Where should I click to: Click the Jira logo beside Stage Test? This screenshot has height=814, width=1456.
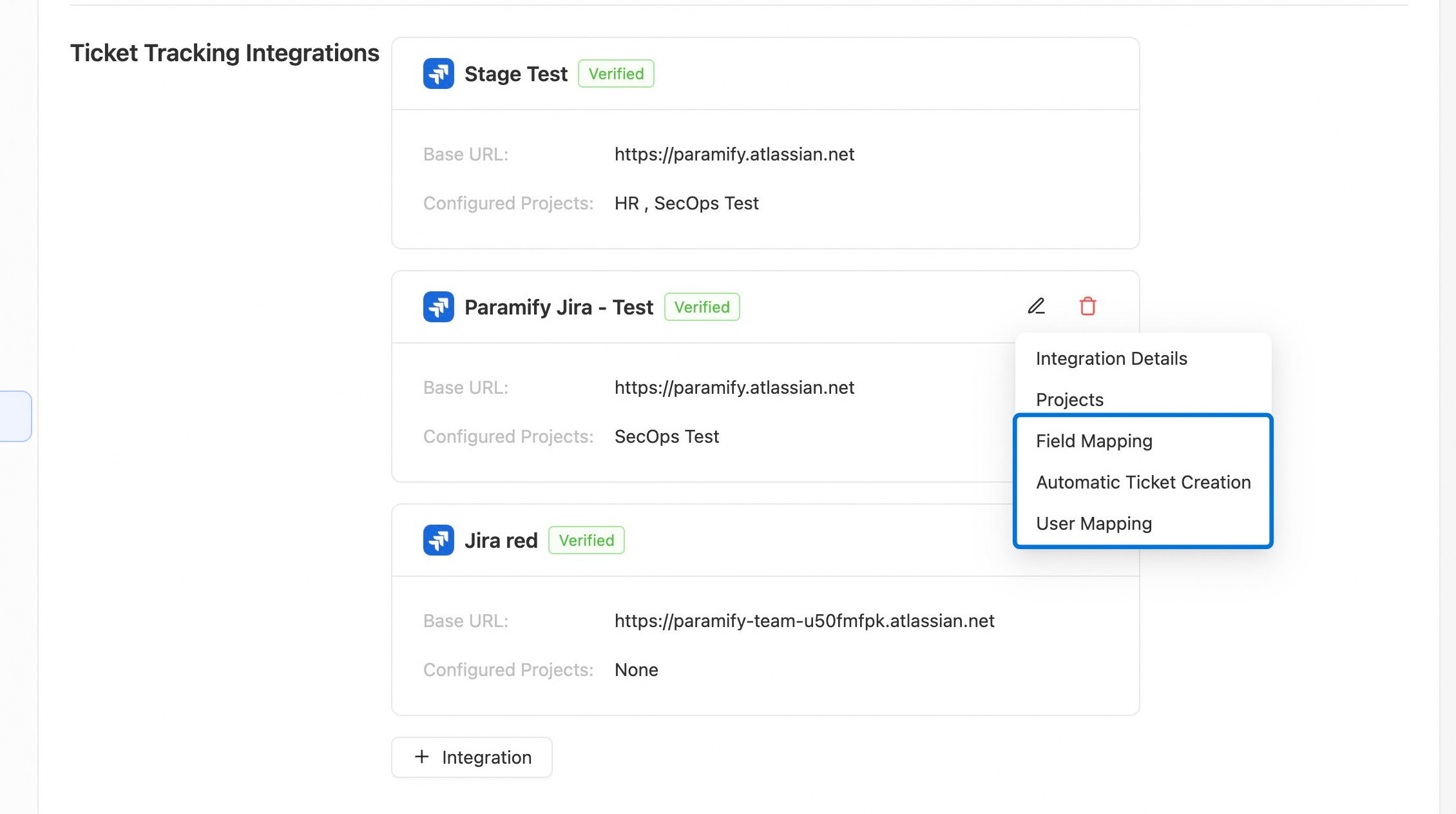pos(439,73)
